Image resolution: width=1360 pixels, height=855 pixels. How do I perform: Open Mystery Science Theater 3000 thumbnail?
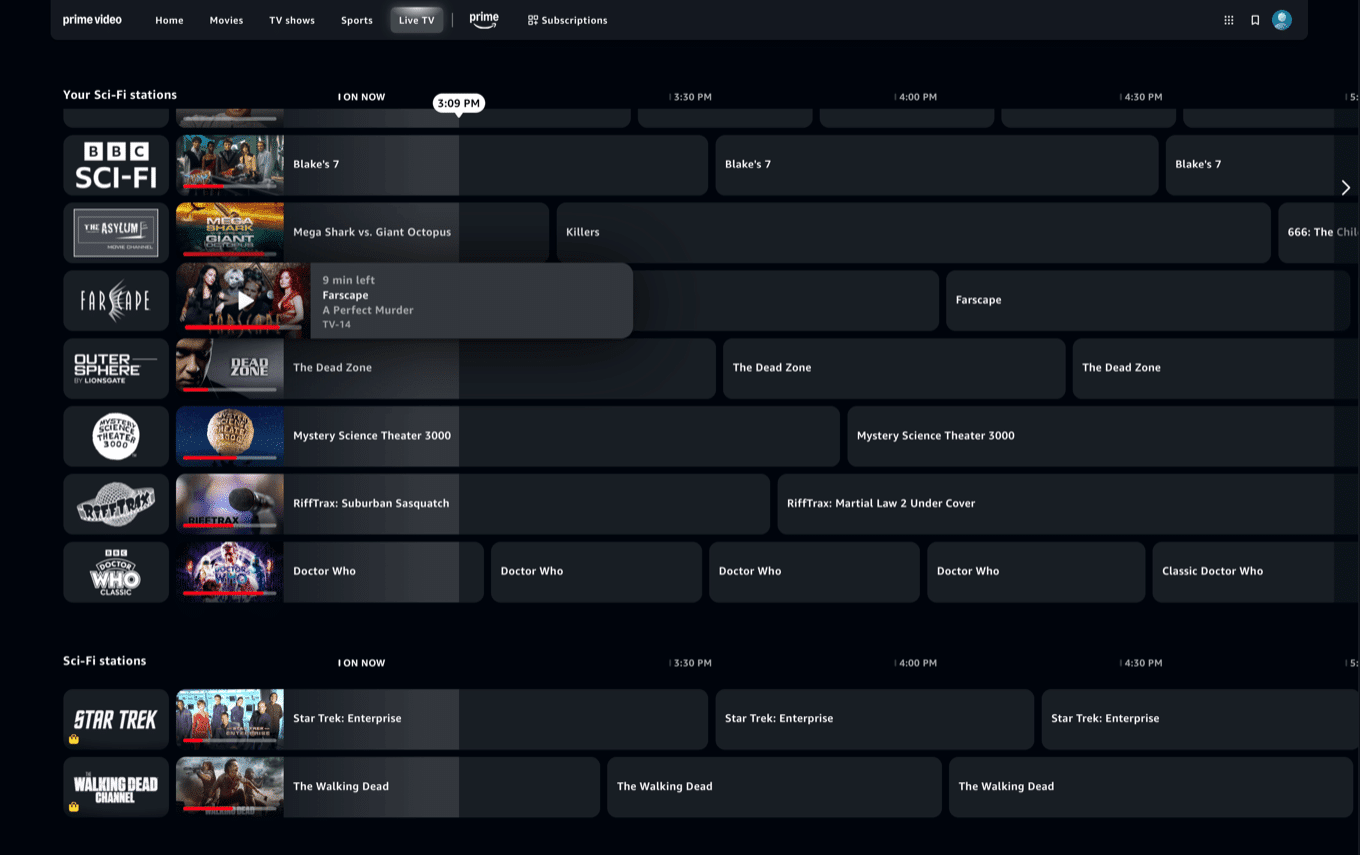coord(230,437)
